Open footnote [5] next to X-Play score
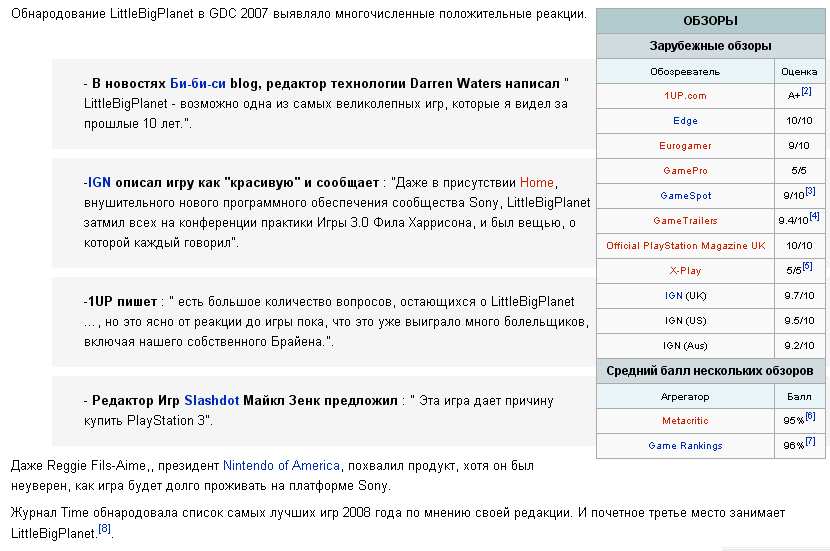The width and height of the screenshot is (830, 551). coord(807,266)
